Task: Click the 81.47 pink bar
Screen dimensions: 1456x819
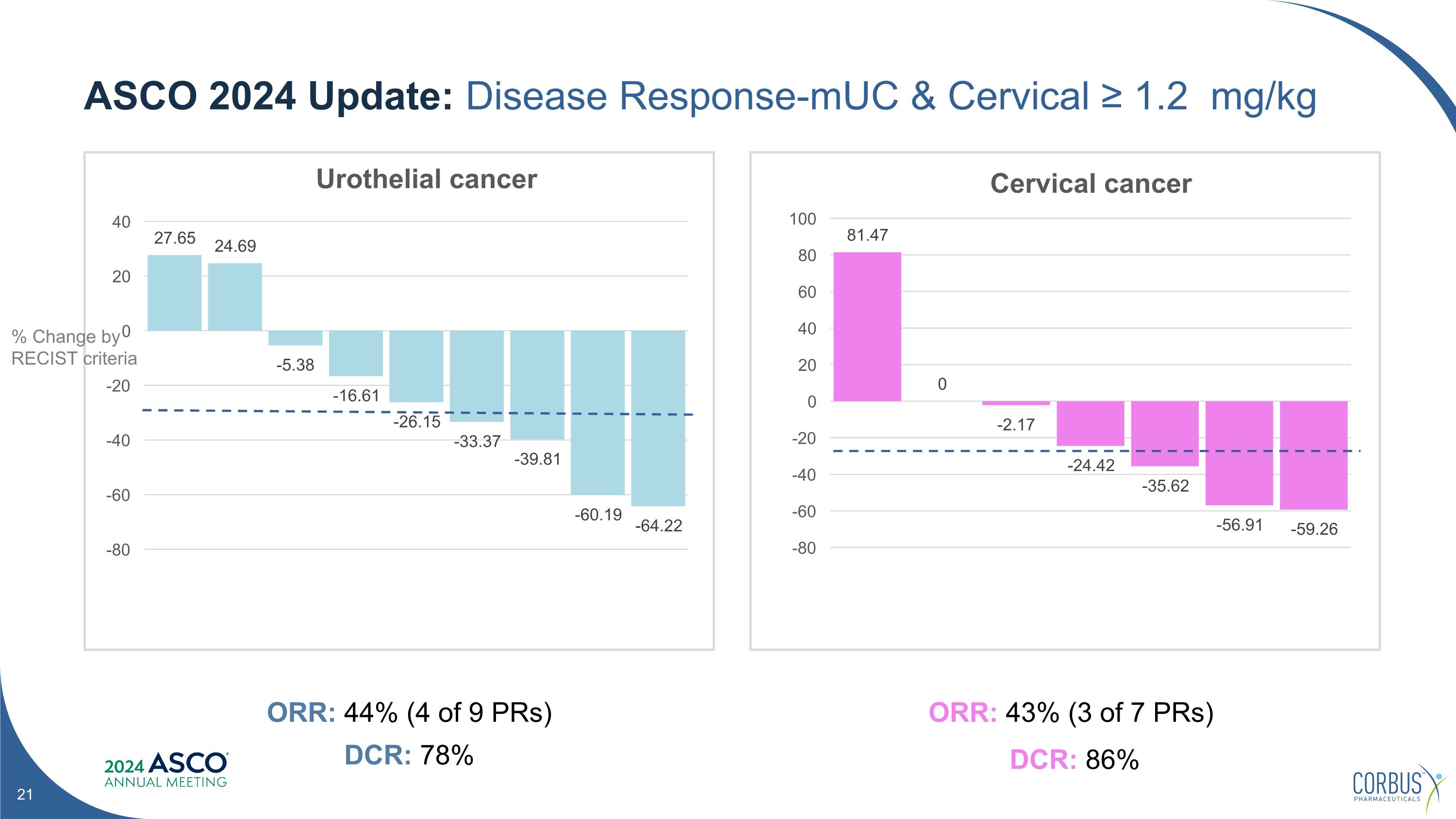Action: 867,327
